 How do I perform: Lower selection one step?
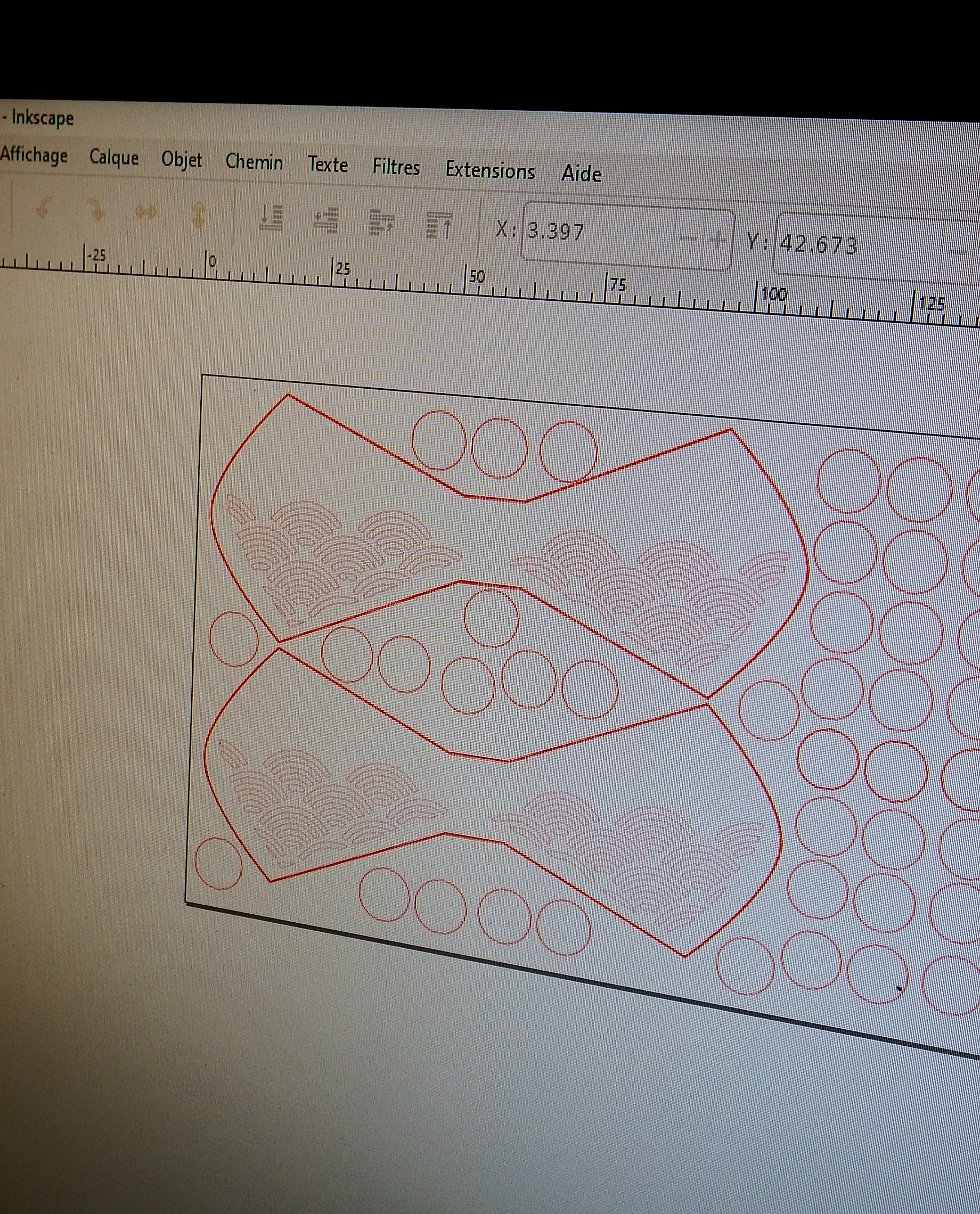(x=326, y=219)
